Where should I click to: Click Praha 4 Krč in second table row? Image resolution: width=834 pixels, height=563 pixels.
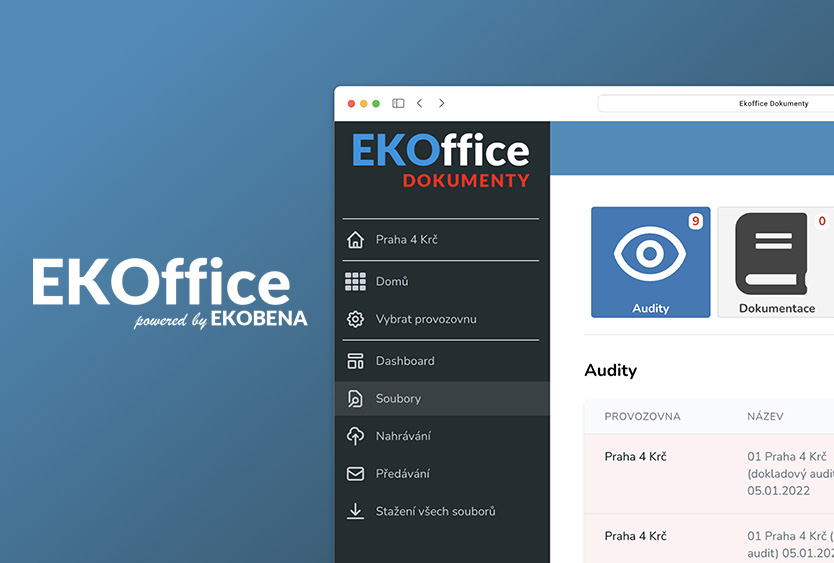pyautogui.click(x=636, y=536)
